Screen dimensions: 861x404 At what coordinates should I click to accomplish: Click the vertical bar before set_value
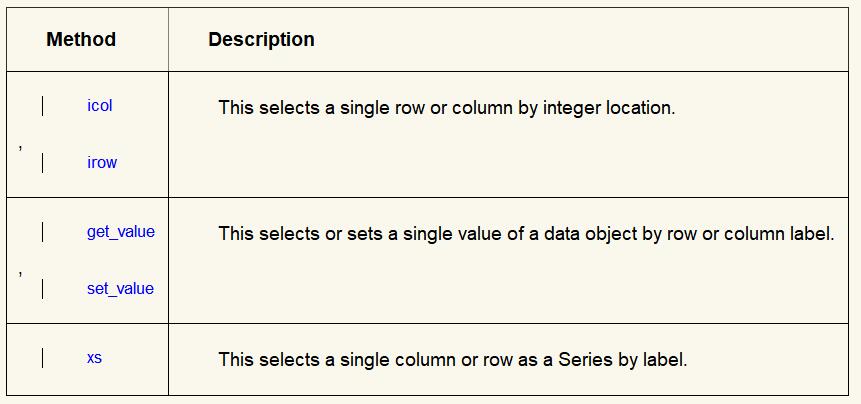[x=42, y=289]
